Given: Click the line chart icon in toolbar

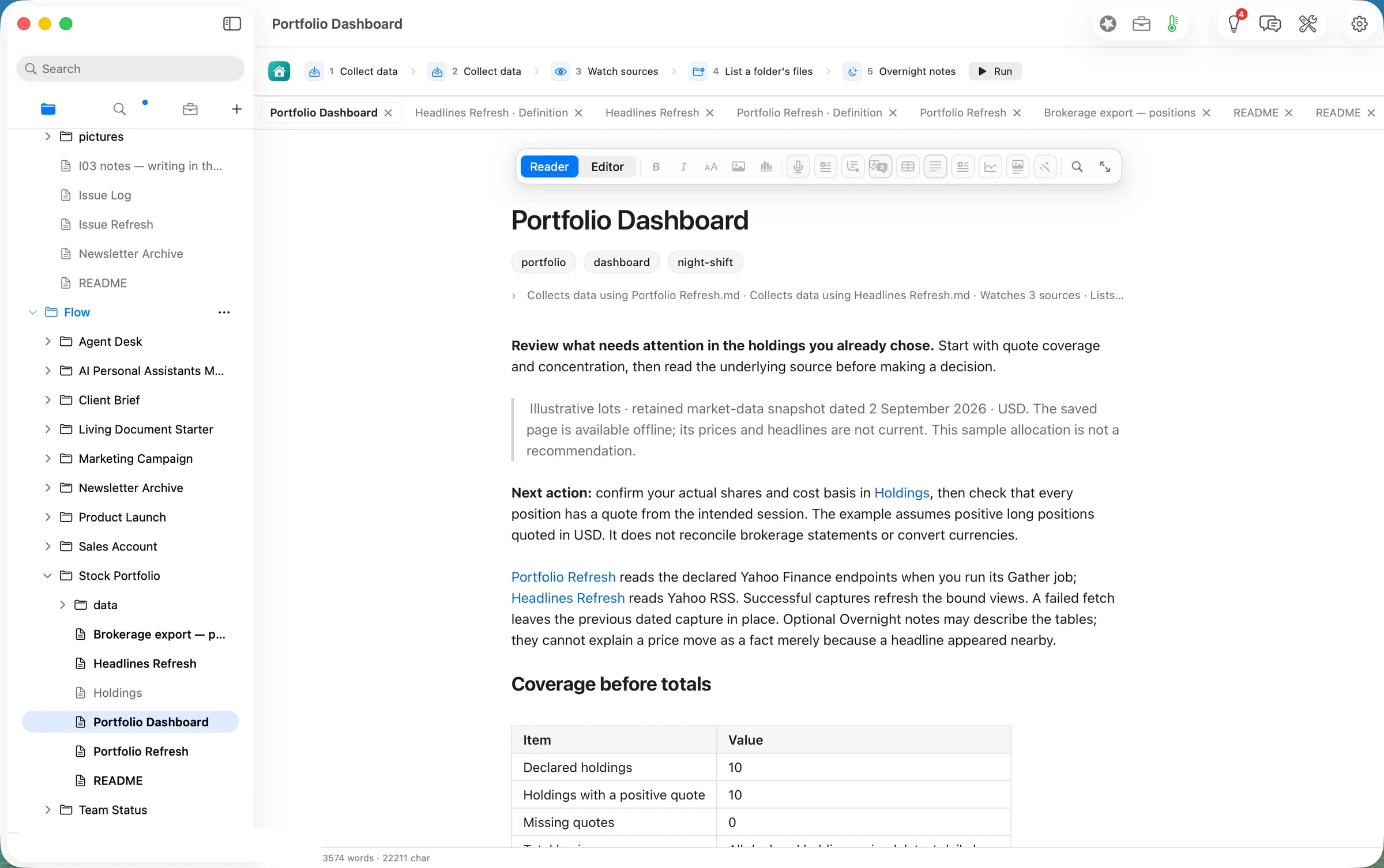Looking at the screenshot, I should point(990,167).
